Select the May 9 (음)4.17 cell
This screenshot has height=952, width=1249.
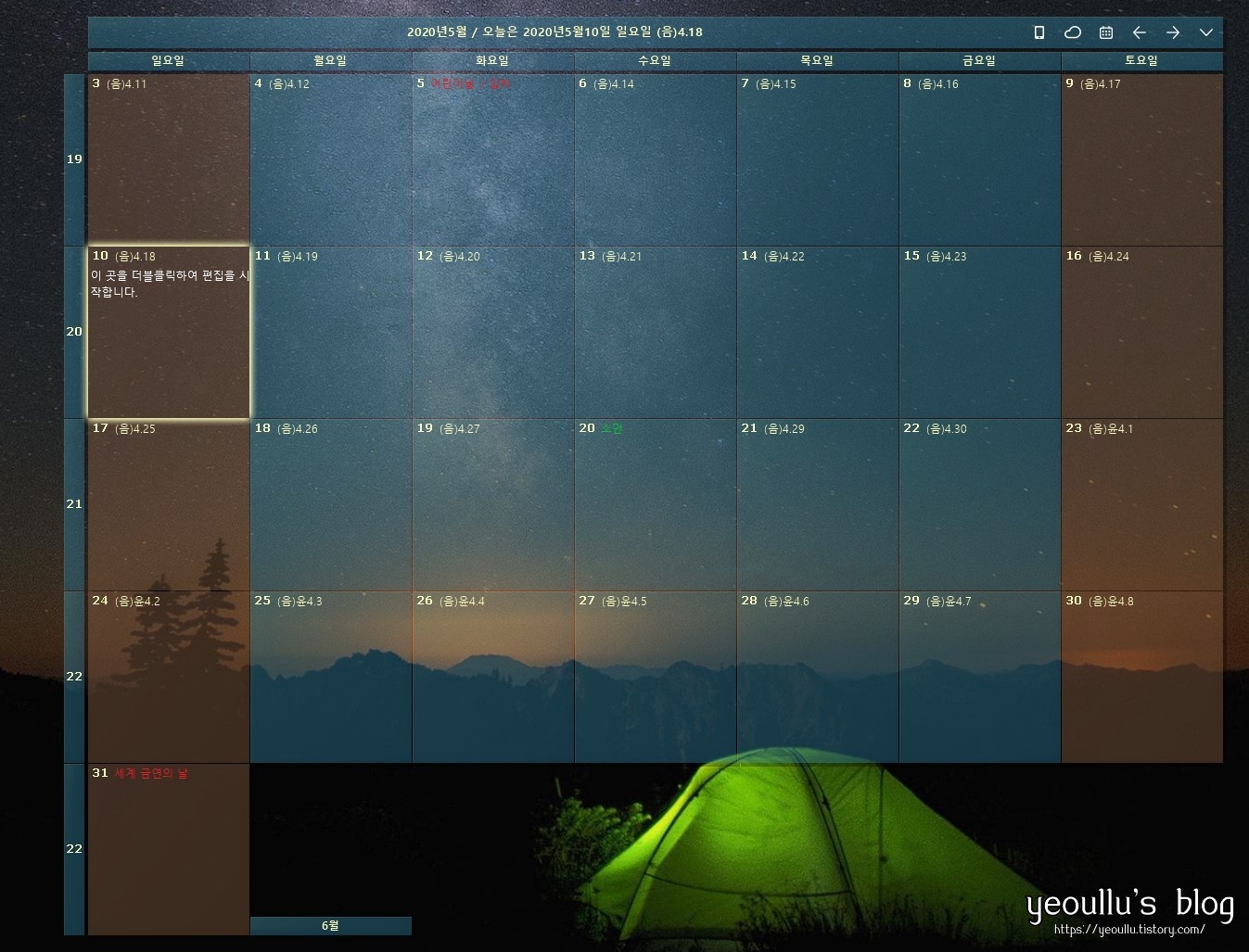tap(1142, 159)
